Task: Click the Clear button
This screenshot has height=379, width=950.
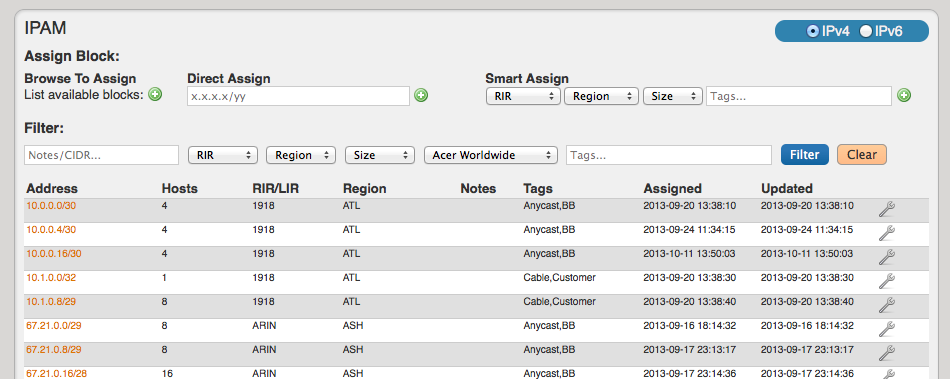Action: pyautogui.click(x=862, y=154)
